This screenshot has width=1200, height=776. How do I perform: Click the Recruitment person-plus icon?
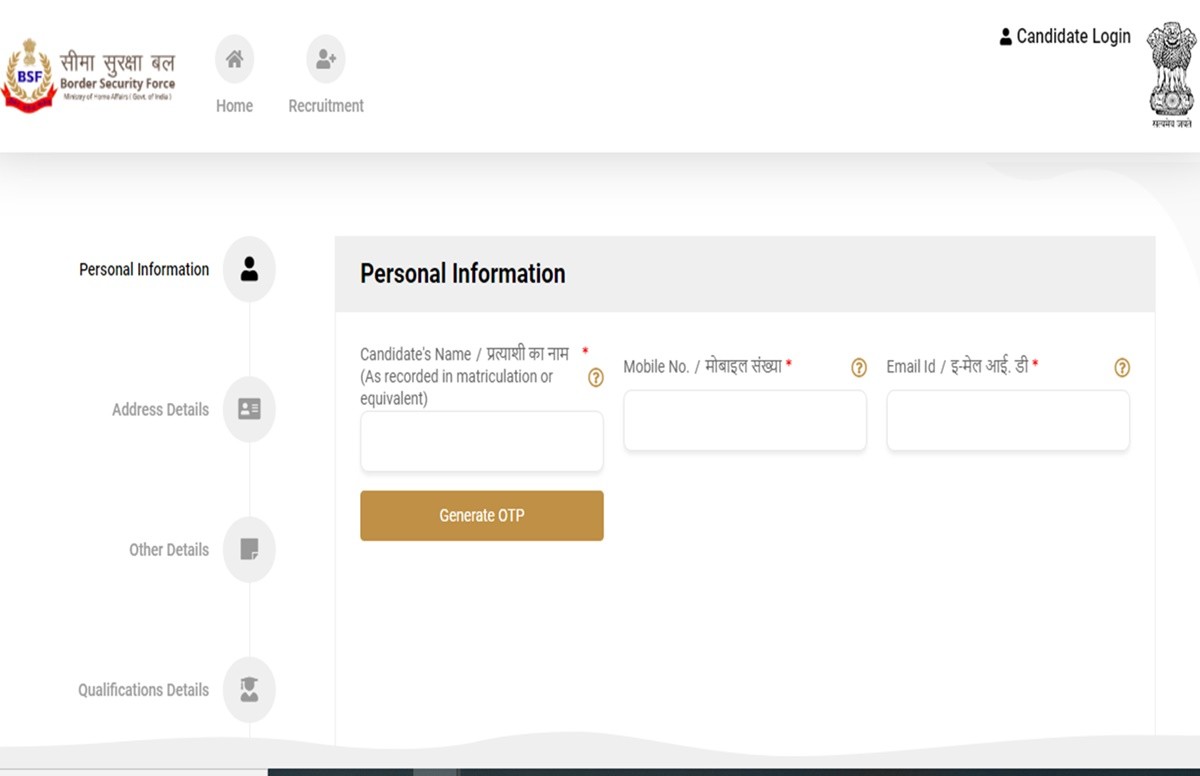click(326, 60)
